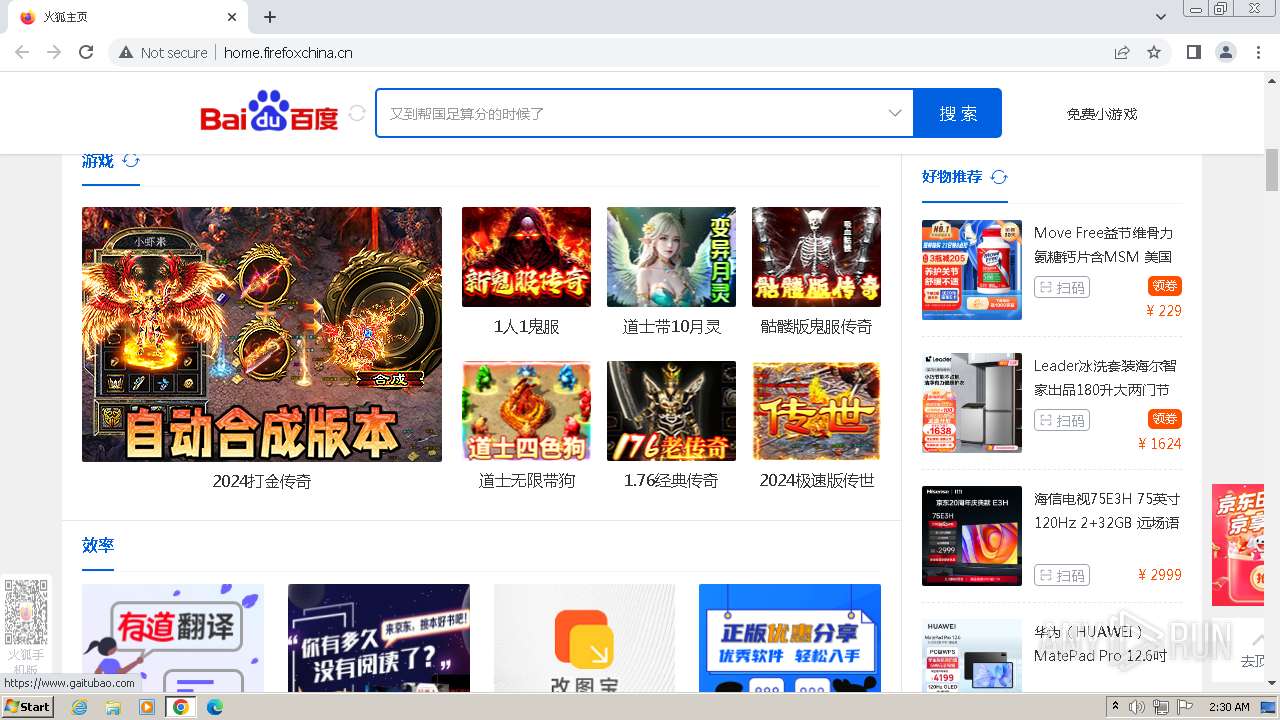Click 领券 badge for Leader fridge
This screenshot has width=1280, height=720.
click(x=1165, y=419)
